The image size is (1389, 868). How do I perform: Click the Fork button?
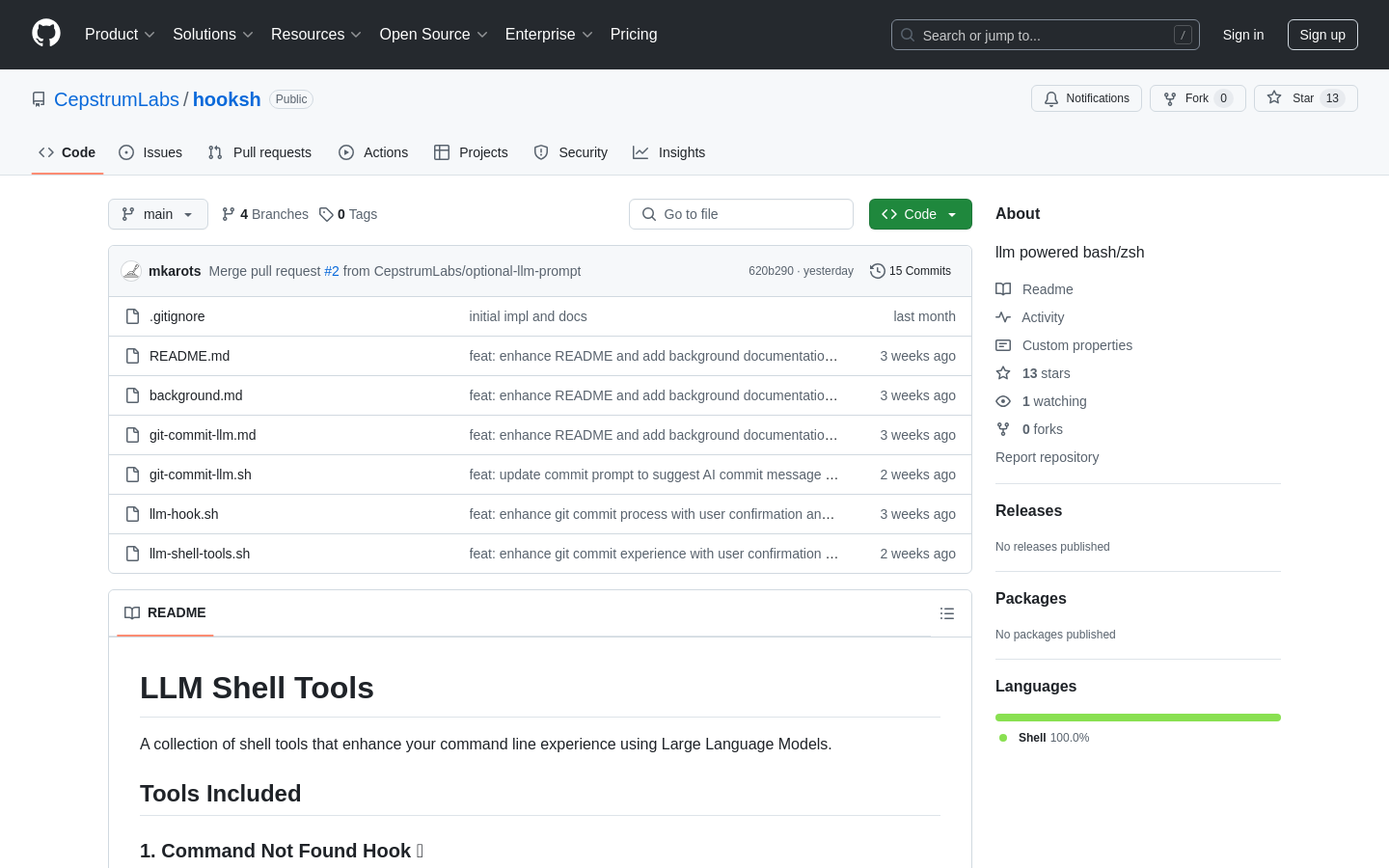(1198, 98)
